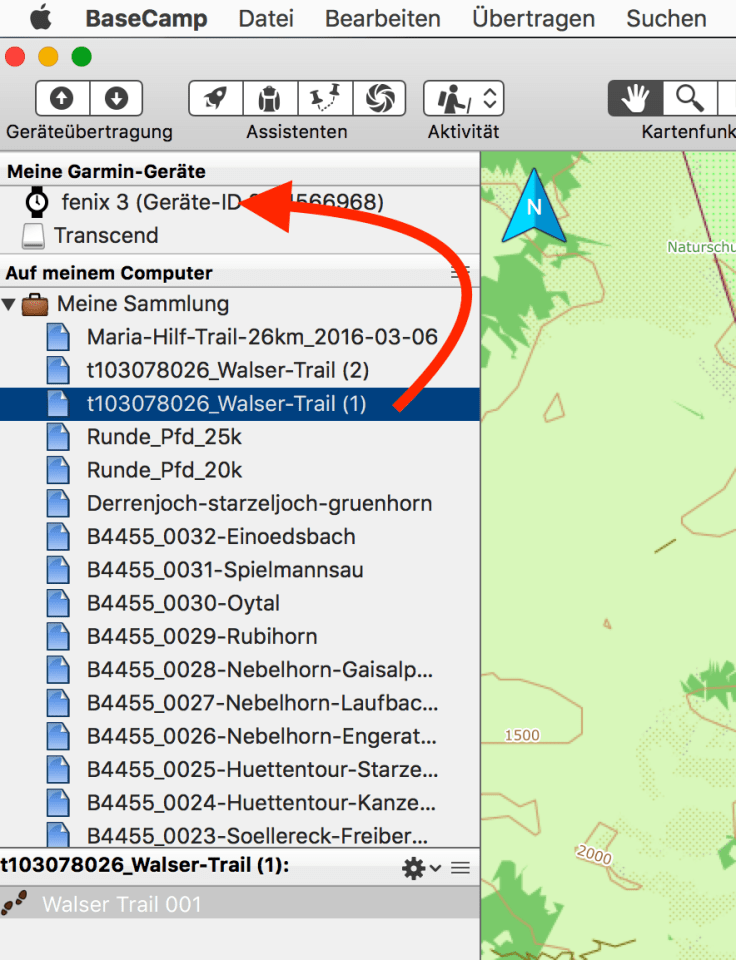Click the north compass arrow on map
Image resolution: width=736 pixels, height=960 pixels.
point(534,208)
